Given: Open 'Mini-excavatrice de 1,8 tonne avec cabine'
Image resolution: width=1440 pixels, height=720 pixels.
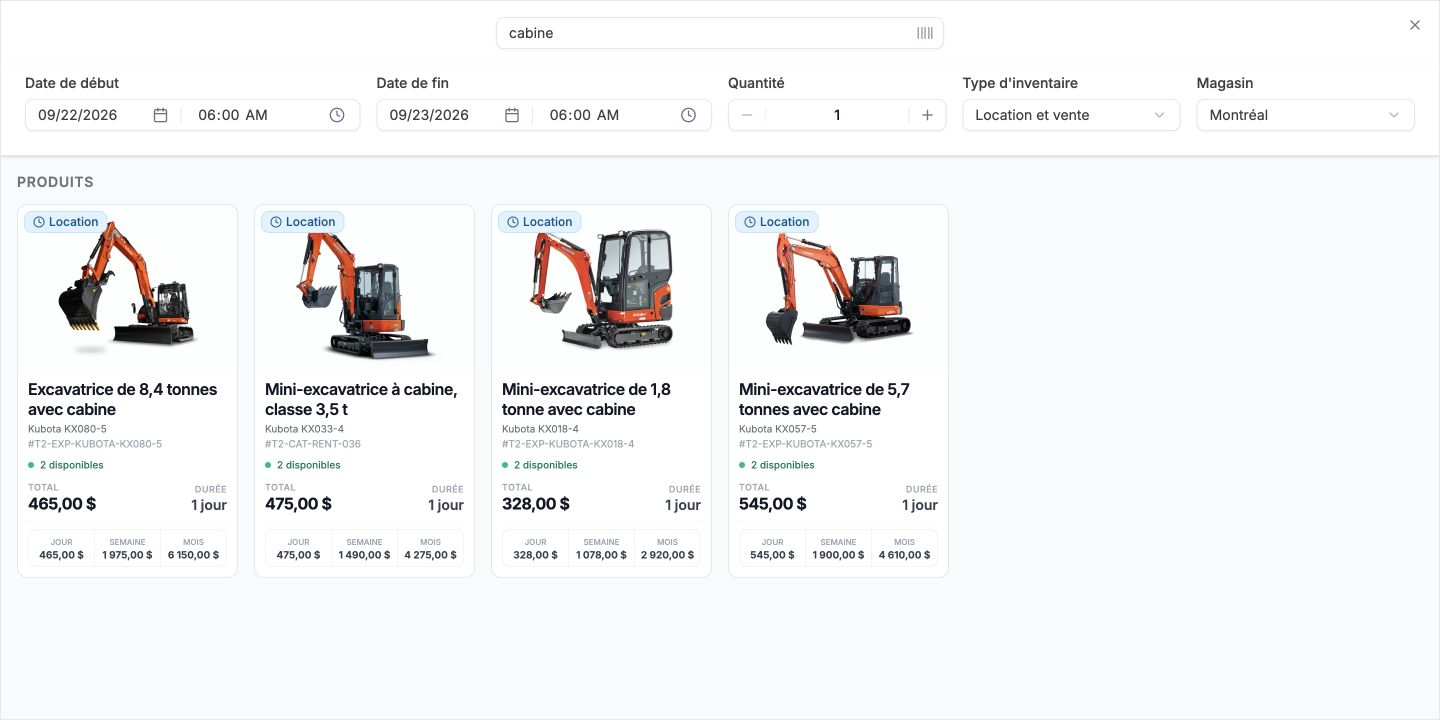Looking at the screenshot, I should pos(586,399).
